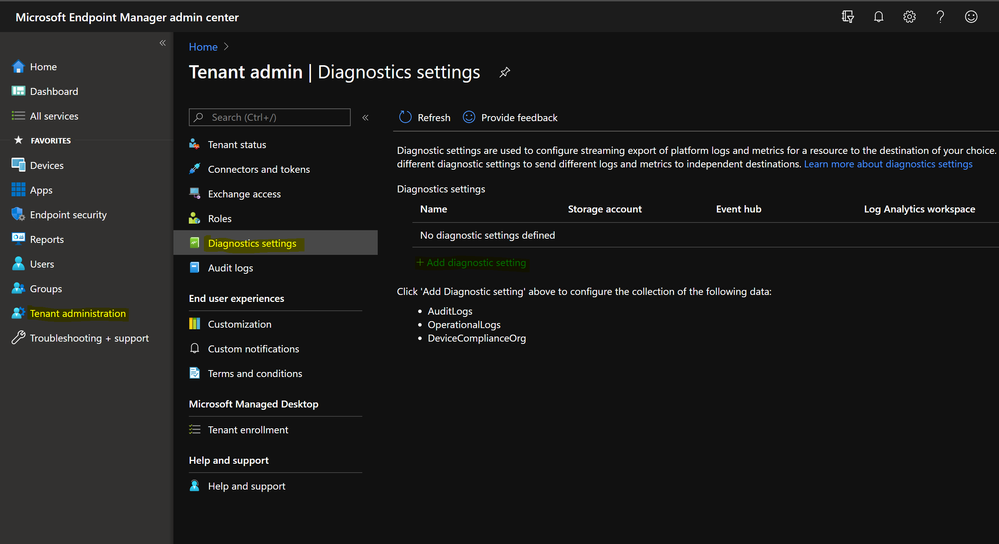Image resolution: width=999 pixels, height=544 pixels.
Task: Click Provide feedback button
Action: (510, 117)
